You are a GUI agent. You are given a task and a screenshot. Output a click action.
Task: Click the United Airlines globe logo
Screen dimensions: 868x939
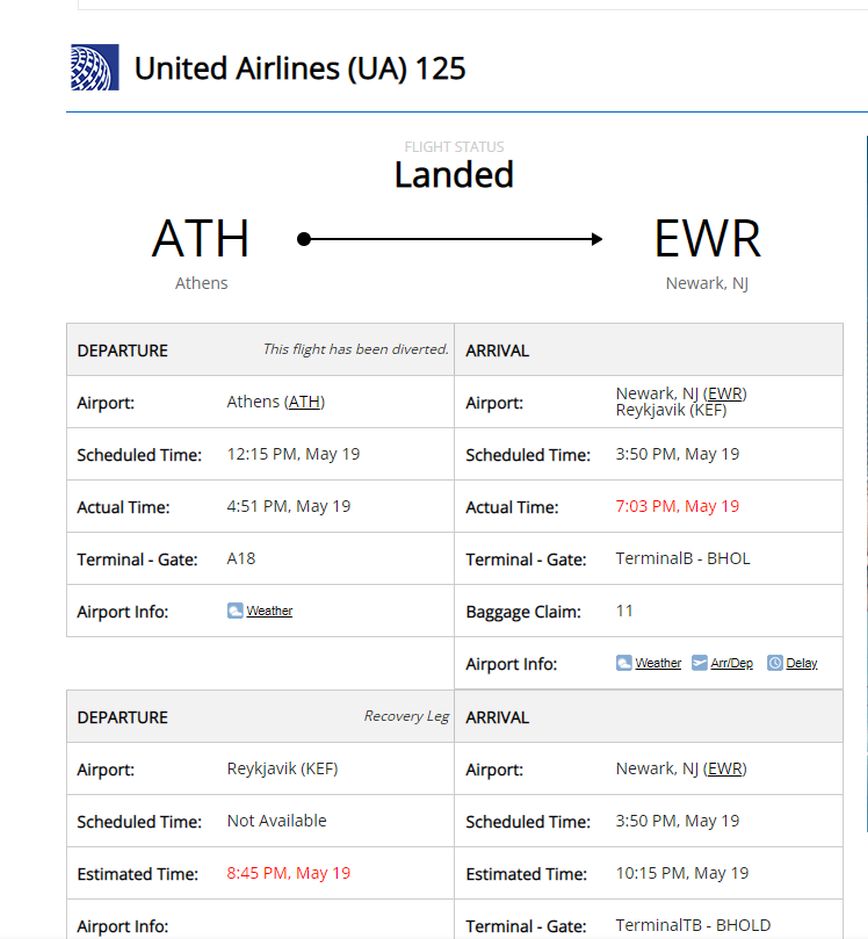[x=95, y=68]
